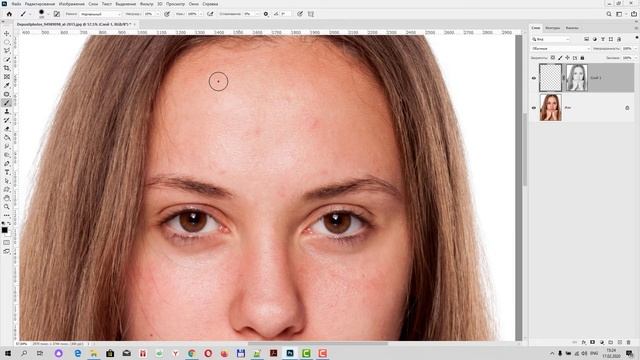Image resolution: width=640 pixels, height=360 pixels.
Task: Switch to the Каналы panel tab
Action: click(572, 28)
